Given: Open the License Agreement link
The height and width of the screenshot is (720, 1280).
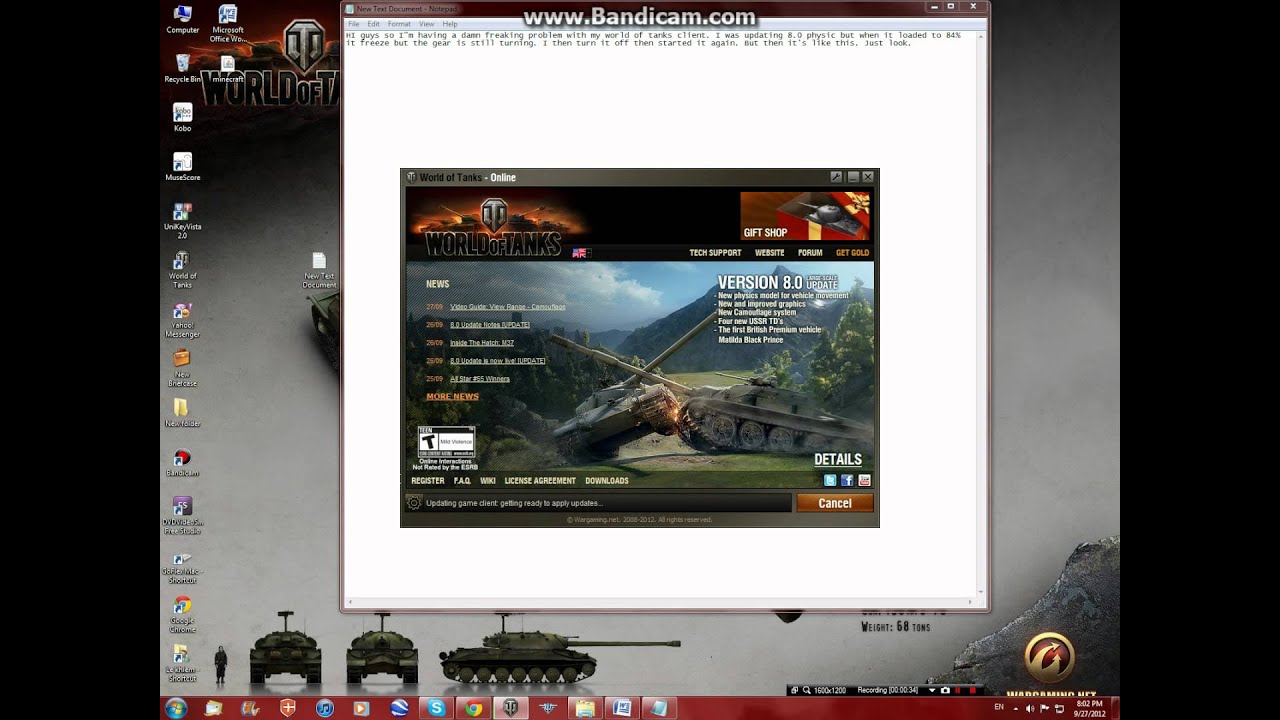Looking at the screenshot, I should click(540, 481).
